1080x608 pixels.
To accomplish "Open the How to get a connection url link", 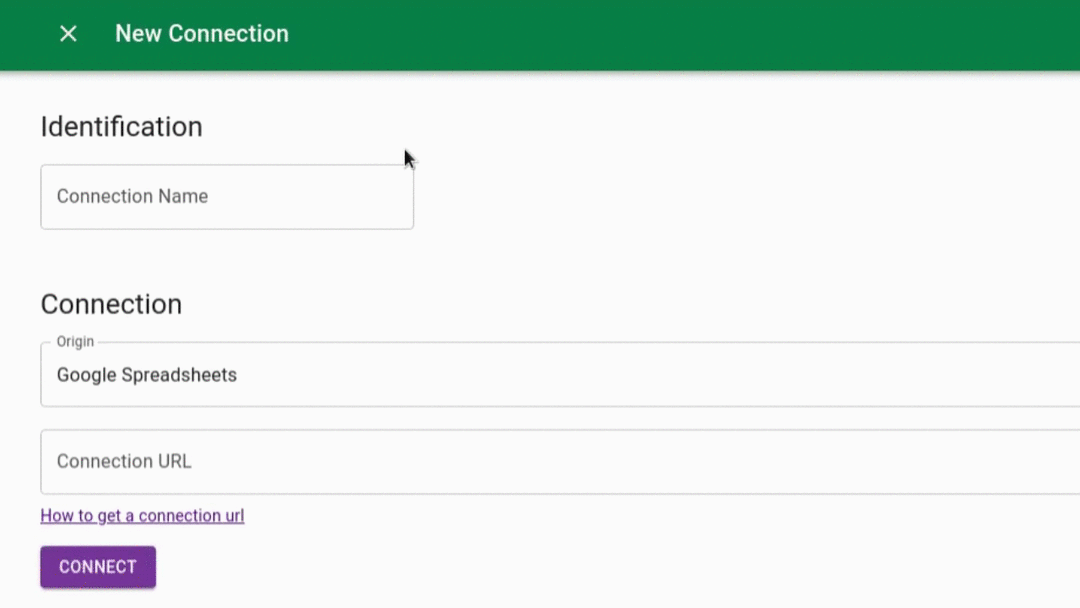I will [x=142, y=515].
